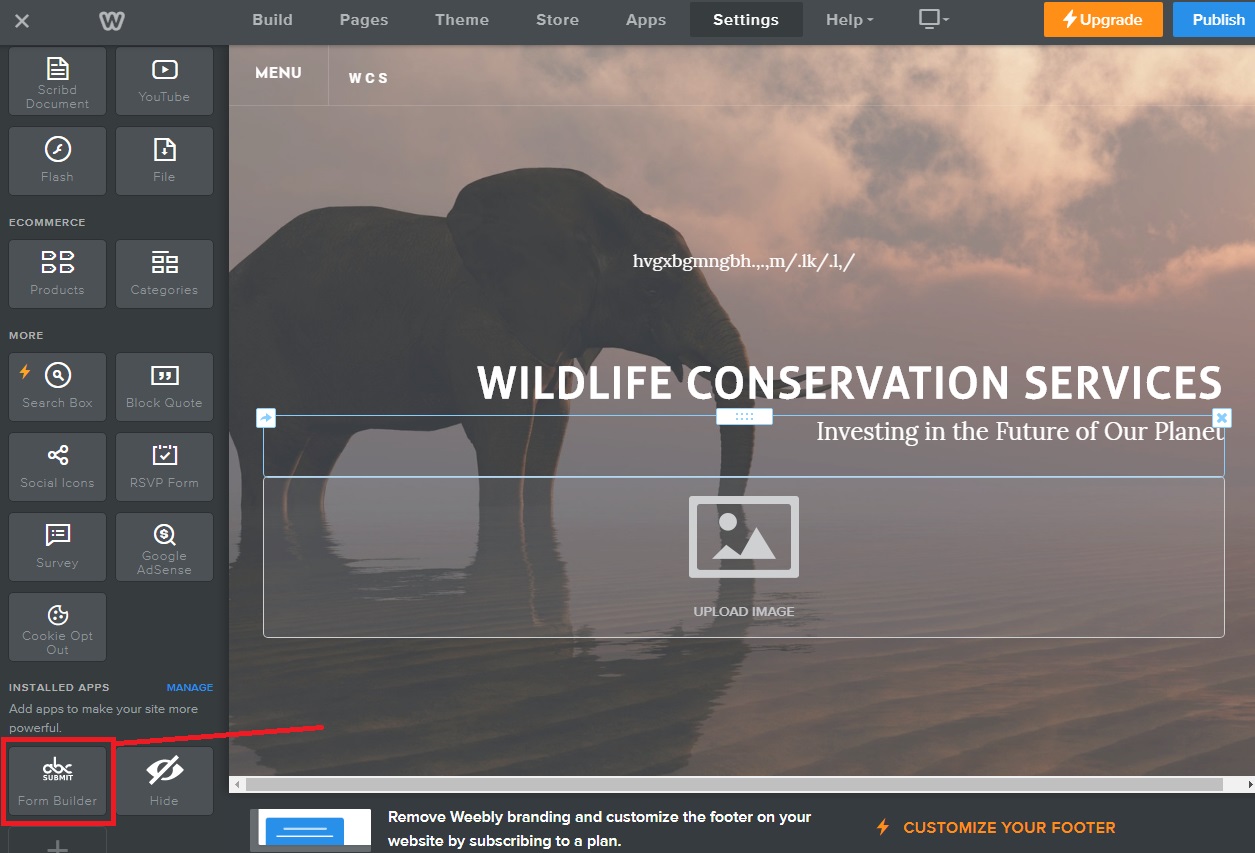
Task: Select the Products ecommerce element
Action: [57, 273]
